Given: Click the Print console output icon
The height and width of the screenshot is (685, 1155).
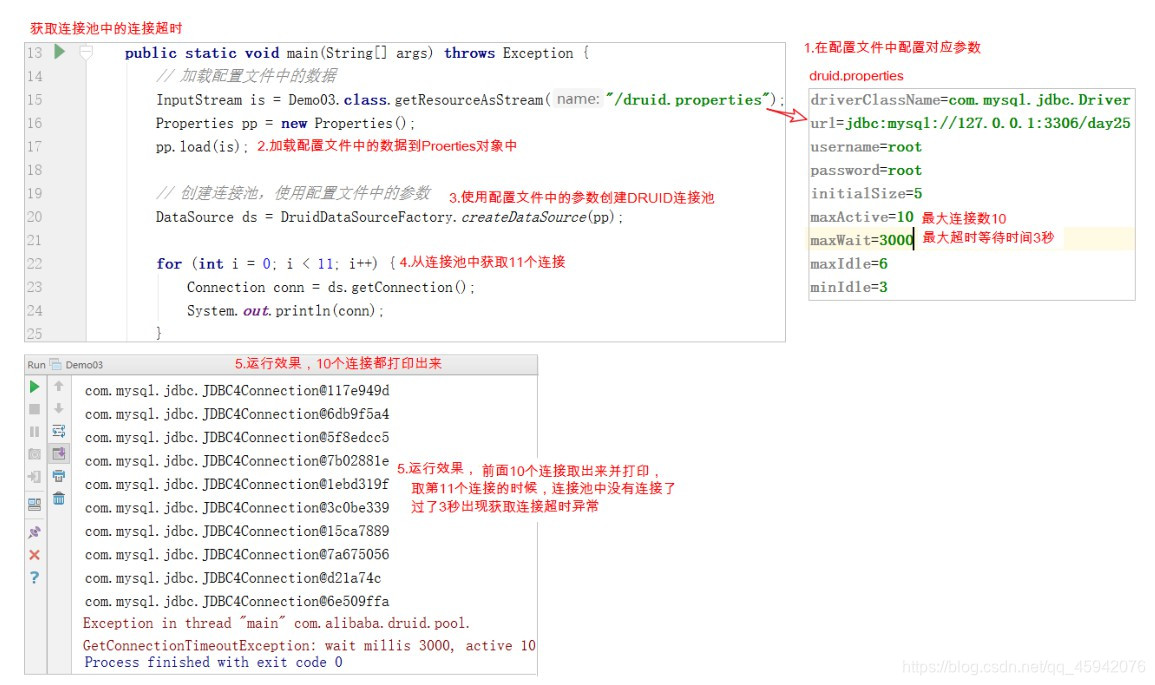Looking at the screenshot, I should pyautogui.click(x=59, y=477).
